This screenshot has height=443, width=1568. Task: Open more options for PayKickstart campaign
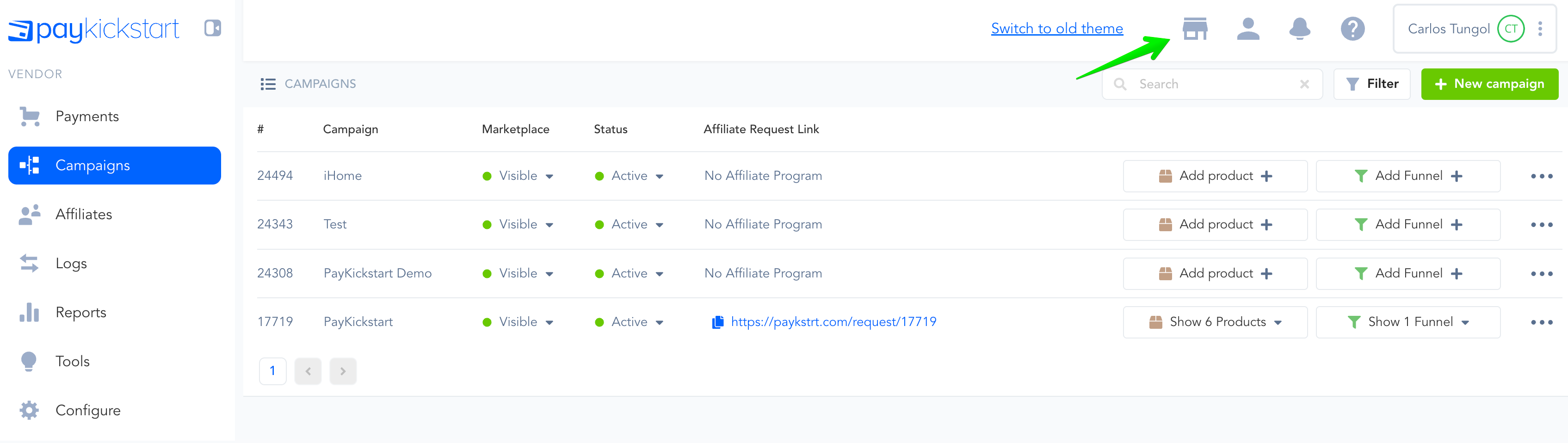pyautogui.click(x=1541, y=322)
